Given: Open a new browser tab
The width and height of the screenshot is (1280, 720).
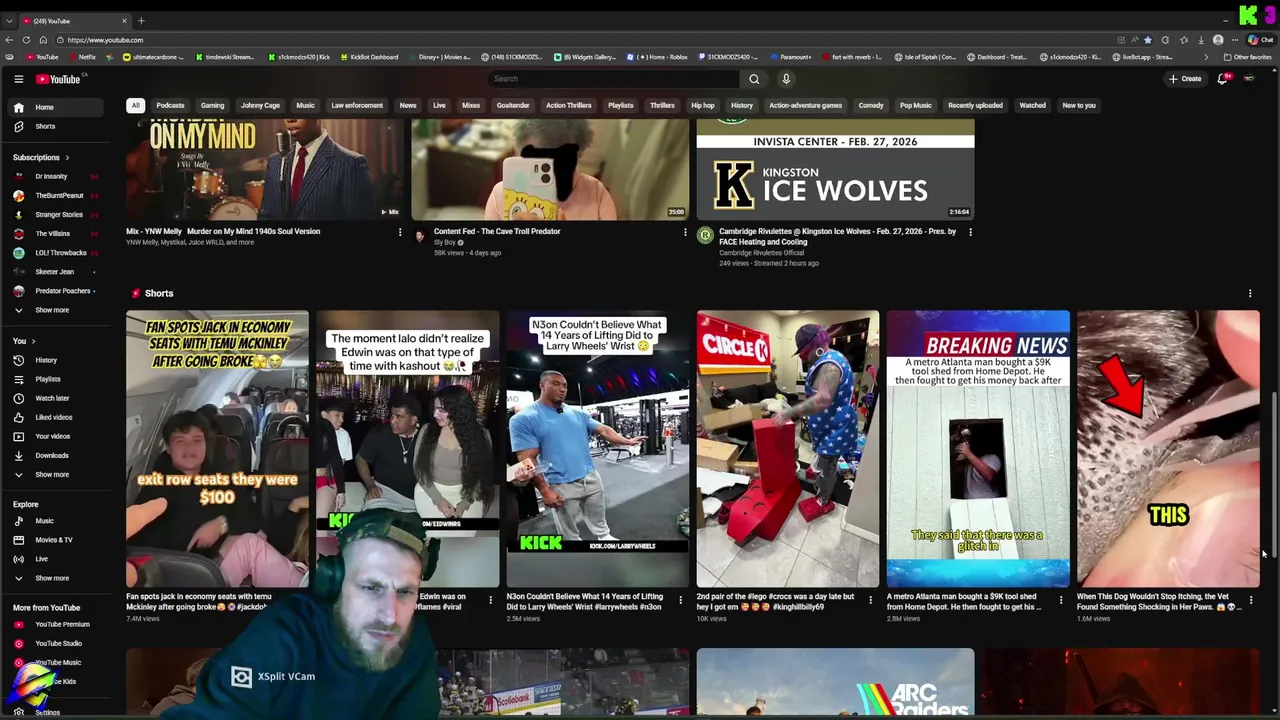Looking at the screenshot, I should (141, 21).
